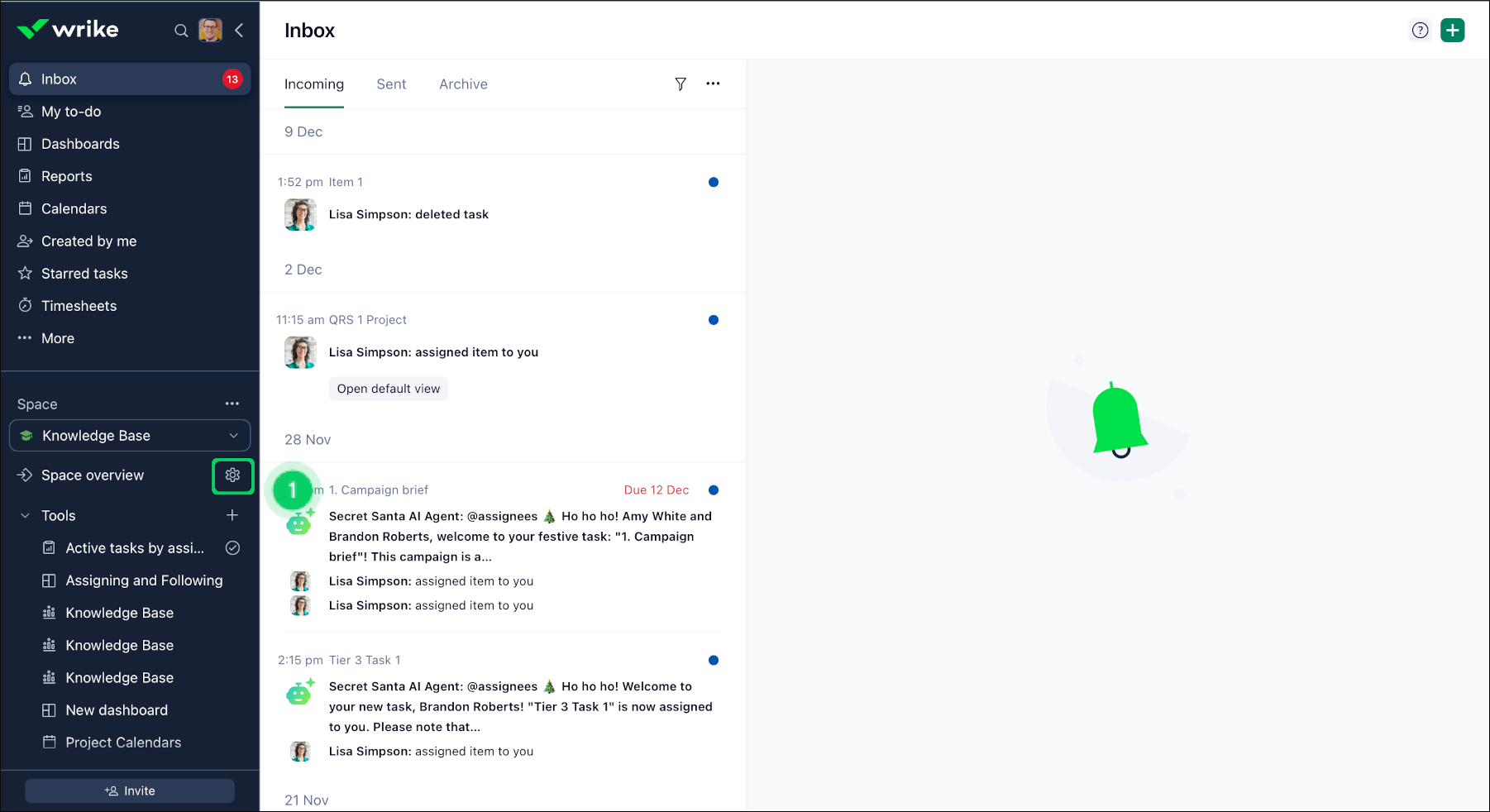Toggle unread dot on Tier 3 Task 1
The image size is (1490, 812).
coord(713,660)
